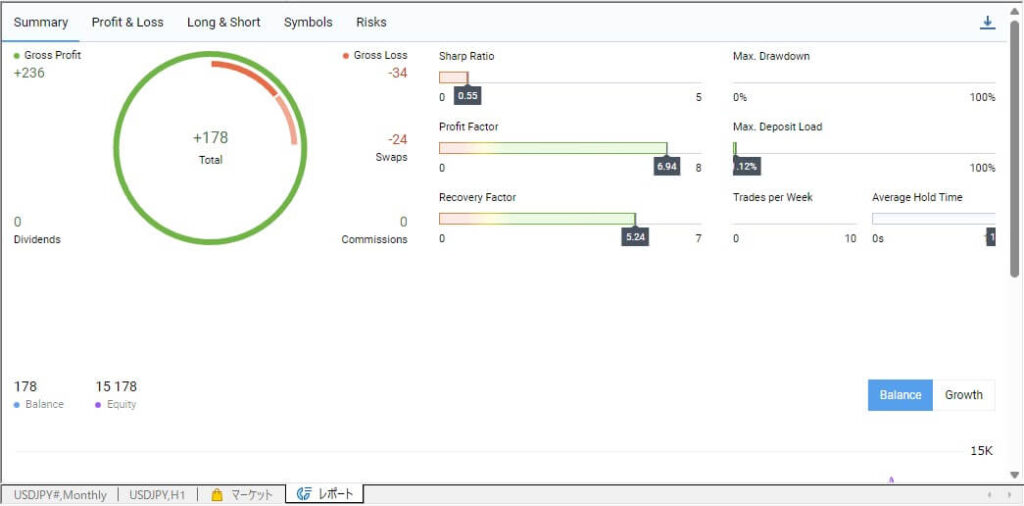Viewport: 1024px width, 506px height.
Task: Select the Symbols tab
Action: 308,22
